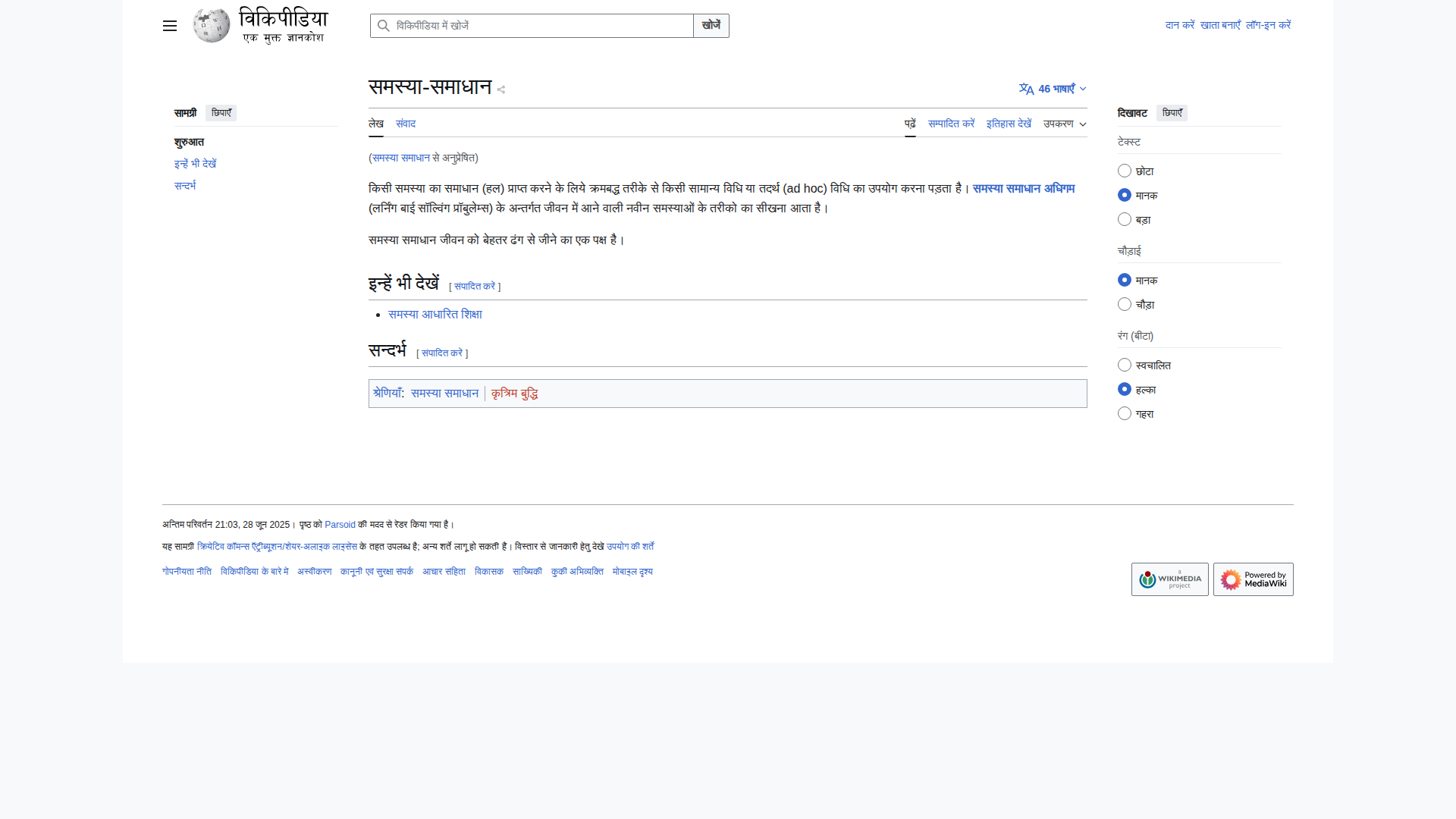Open the Wikimedia project badge
This screenshot has width=1456, height=819.
click(x=1169, y=579)
